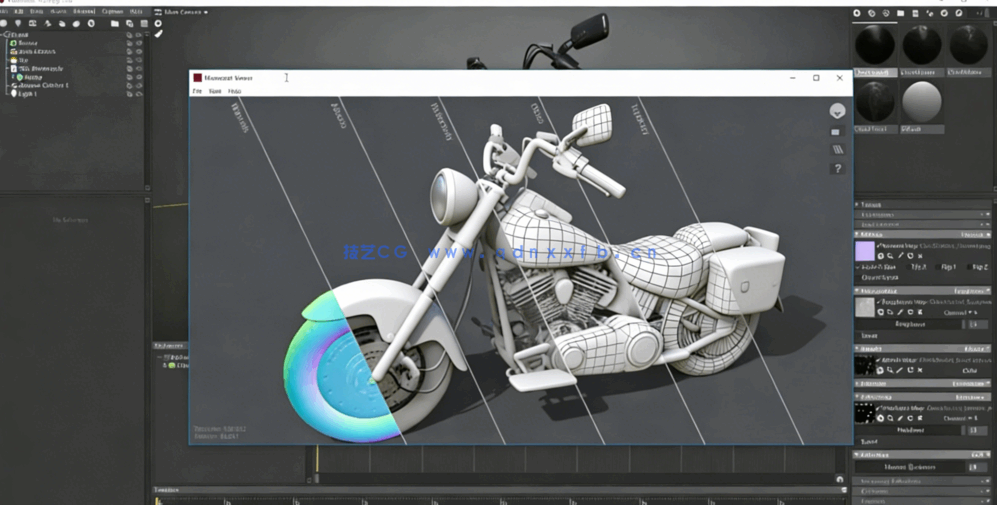997x505 pixels.
Task: Select the light gray sphere material thumbnail
Action: pyautogui.click(x=921, y=102)
